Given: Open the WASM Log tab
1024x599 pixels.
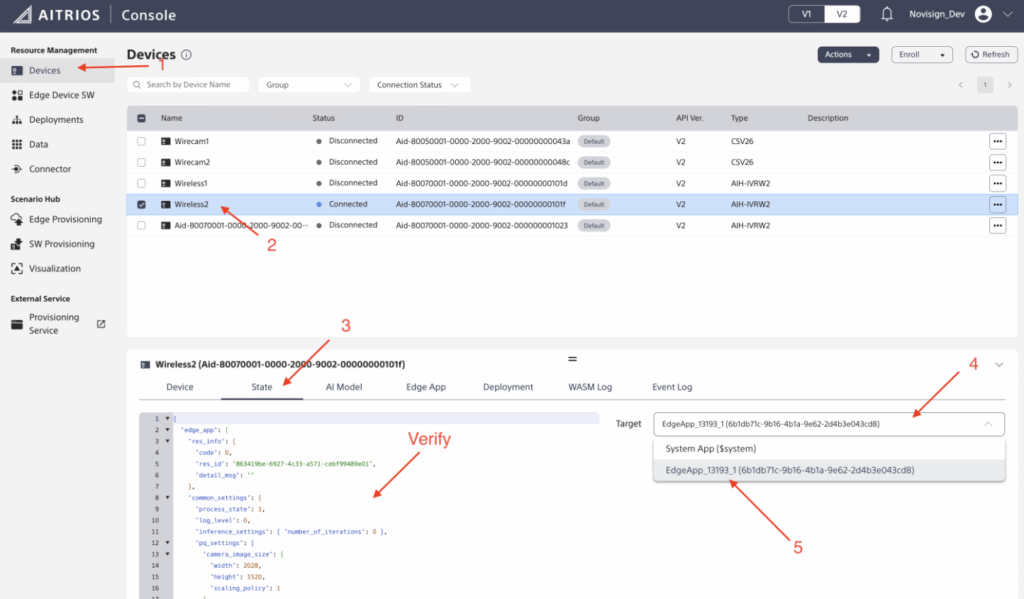Looking at the screenshot, I should point(590,387).
